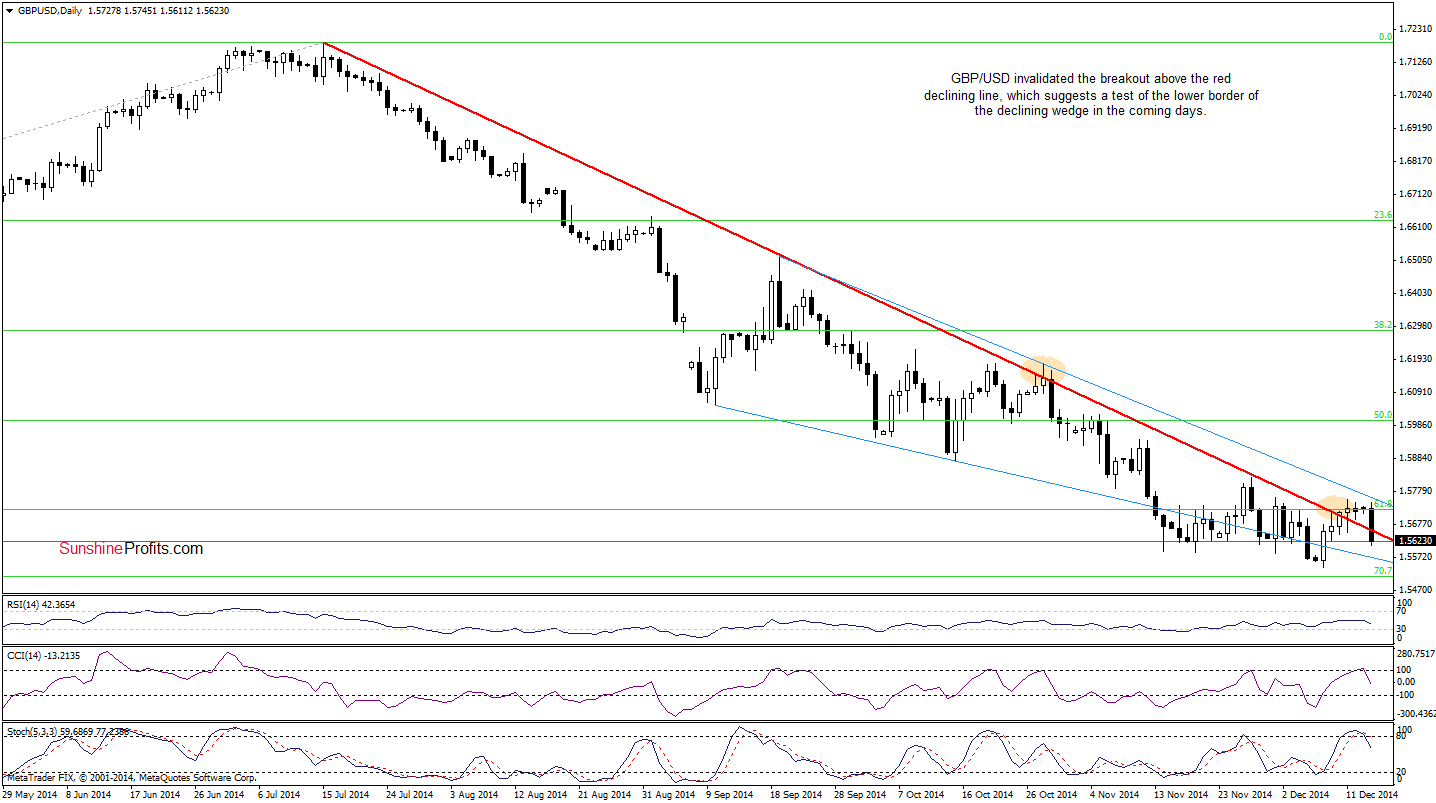Viewport: 1436px width, 803px height.
Task: Click the 17 Jun 2014 date label
Action: pyautogui.click(x=154, y=795)
